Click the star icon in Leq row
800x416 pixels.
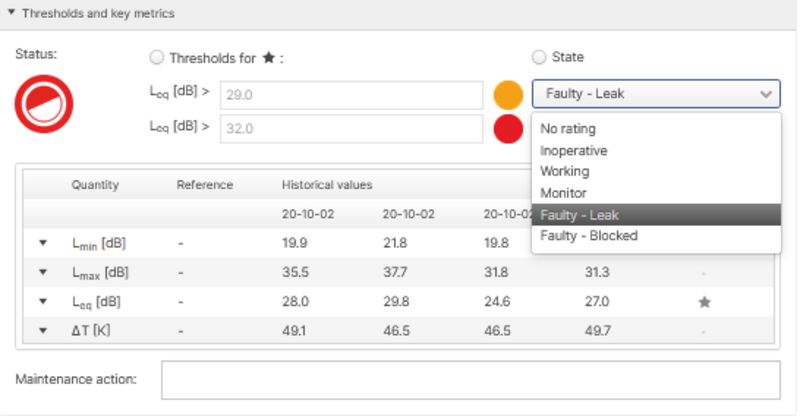click(704, 301)
